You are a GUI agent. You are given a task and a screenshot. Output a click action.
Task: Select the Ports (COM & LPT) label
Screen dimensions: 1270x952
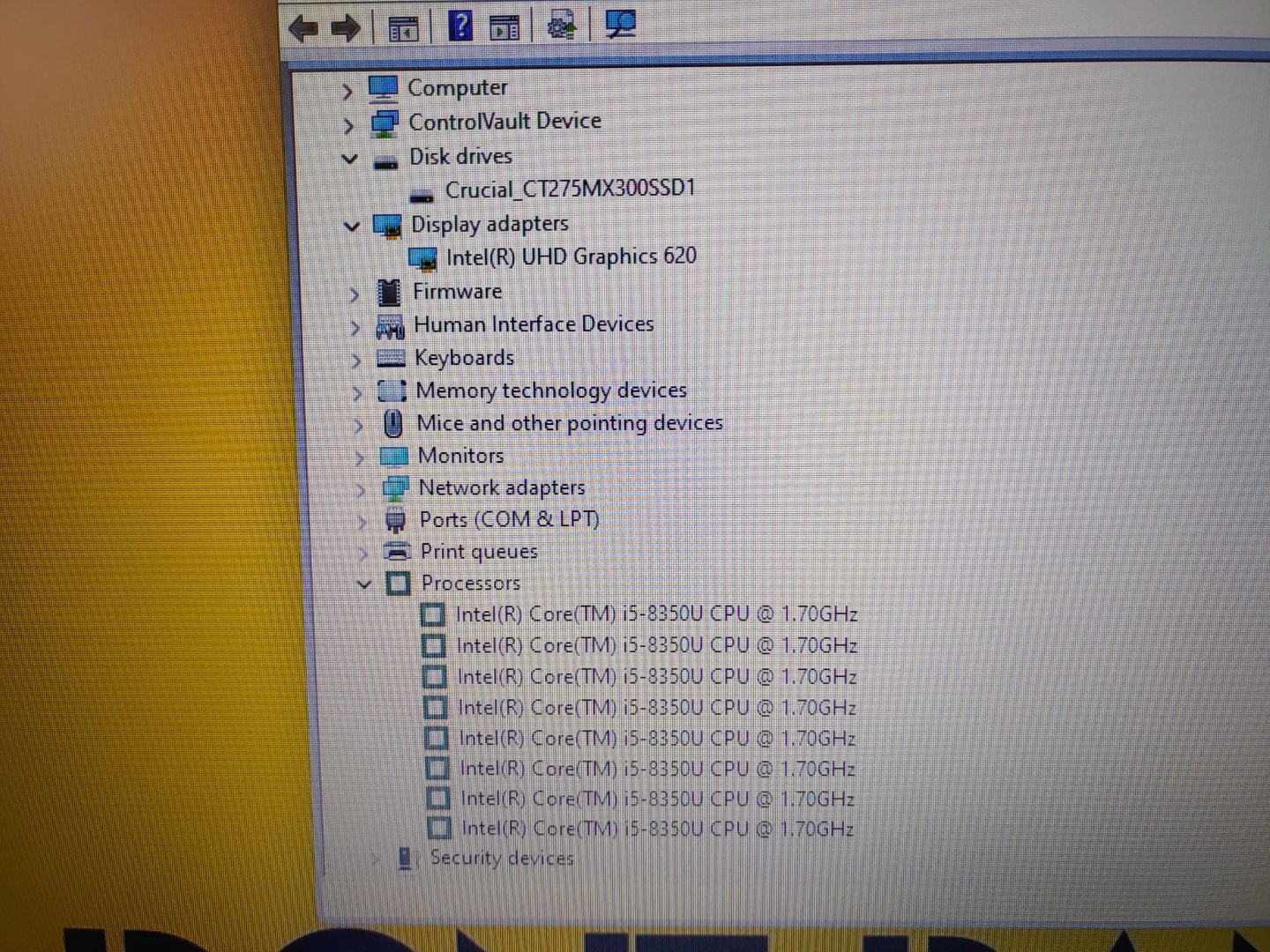pos(510,519)
